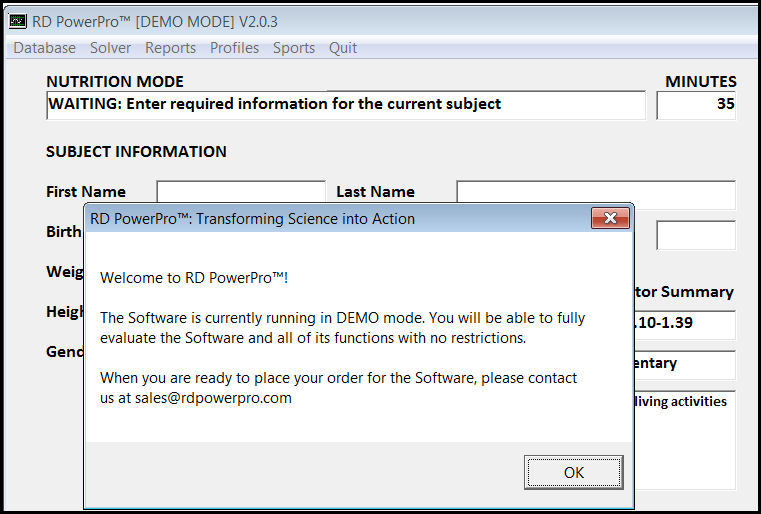Open the Reports menu
The image size is (761, 514).
pyautogui.click(x=170, y=48)
